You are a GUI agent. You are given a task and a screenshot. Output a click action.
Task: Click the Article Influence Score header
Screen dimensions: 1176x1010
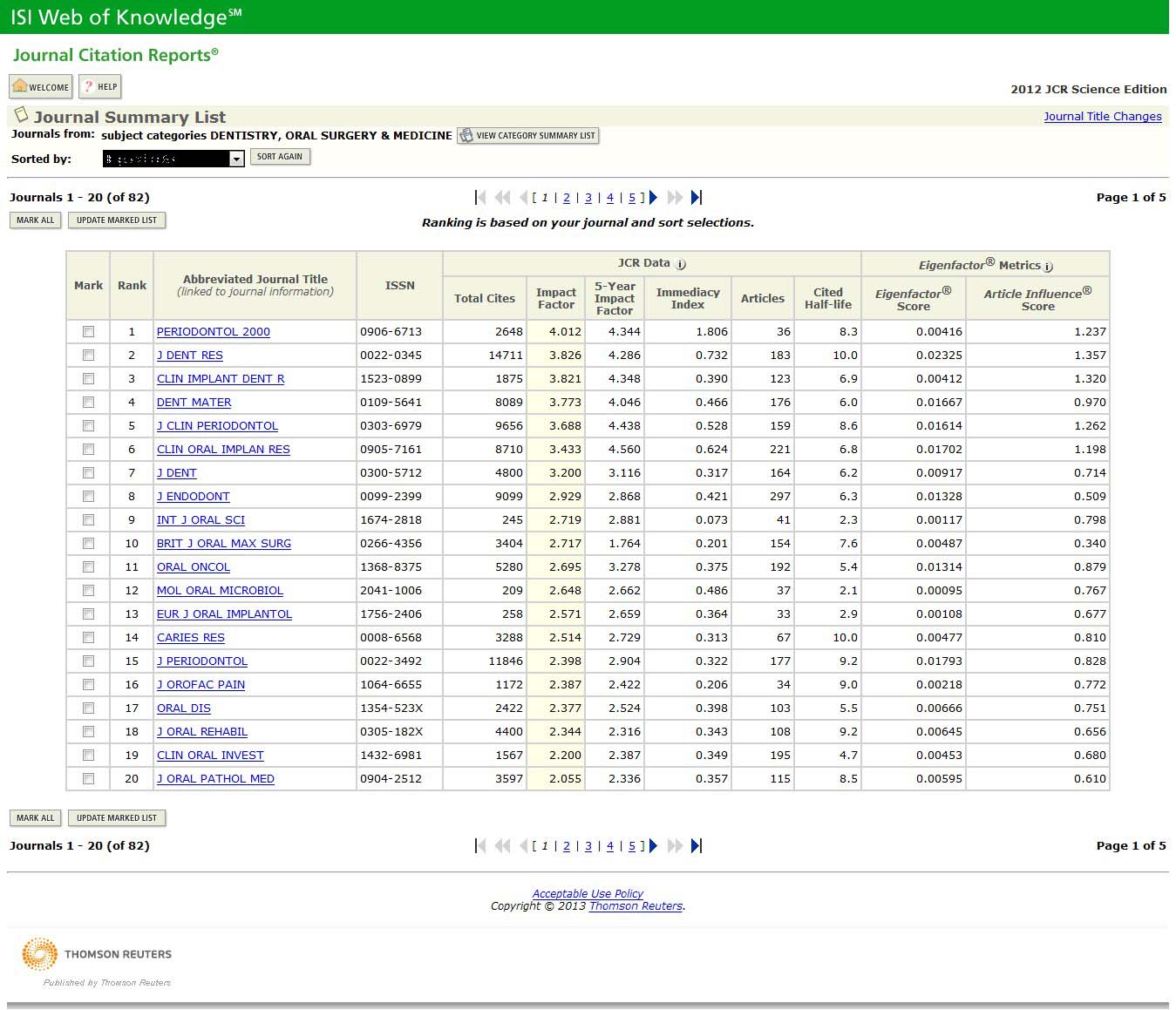click(1037, 299)
